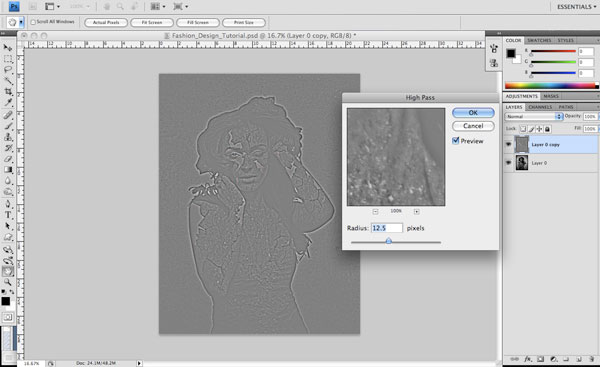Click the color spectrum ramp bar

click(550, 86)
